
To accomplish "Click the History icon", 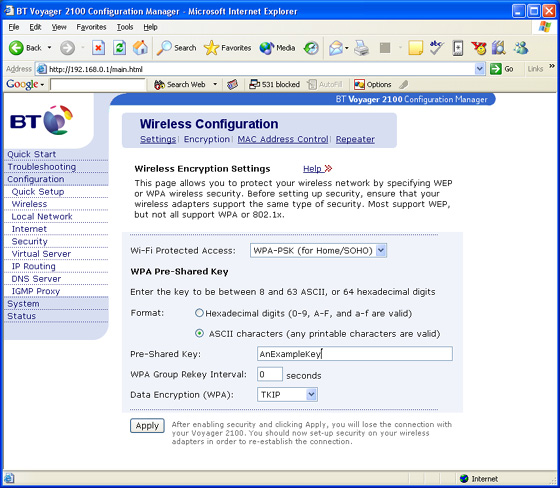I will click(x=311, y=48).
